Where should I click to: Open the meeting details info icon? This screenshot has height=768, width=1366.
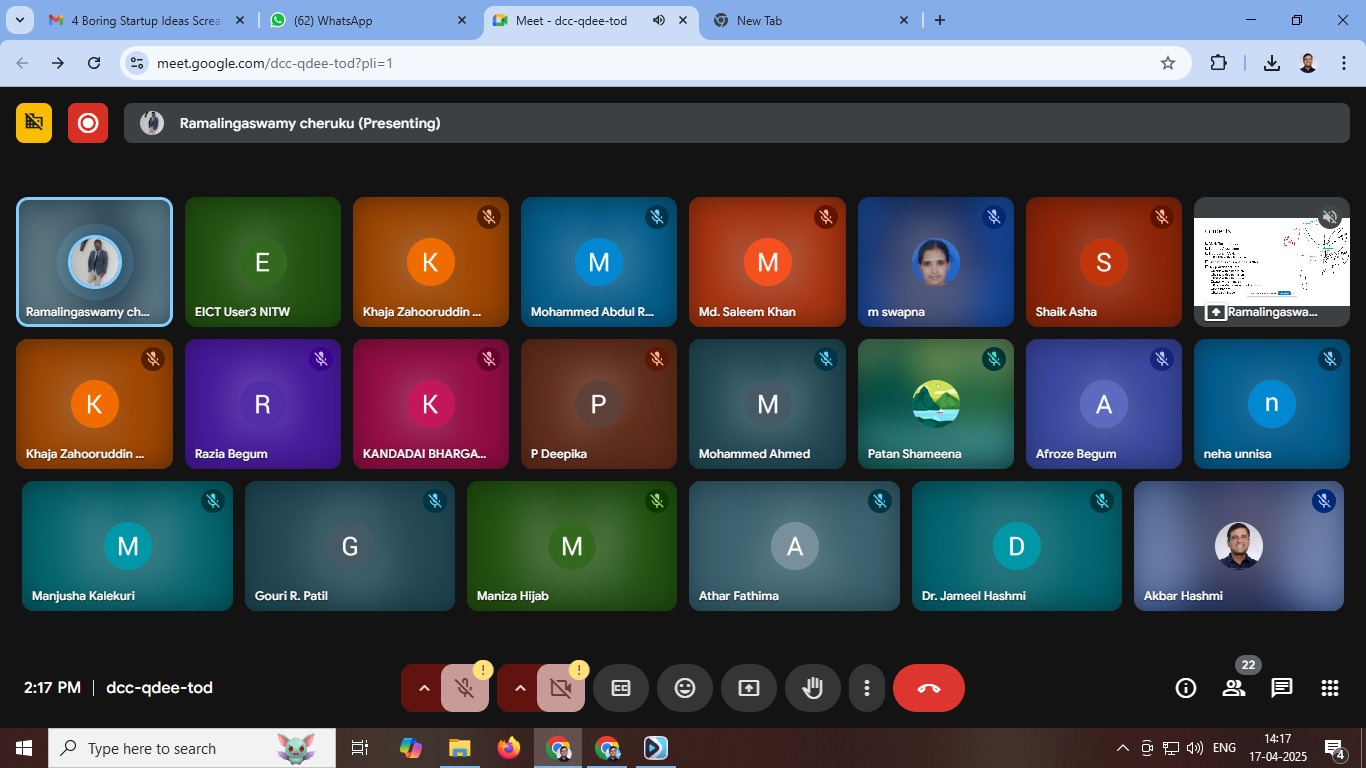[1186, 688]
